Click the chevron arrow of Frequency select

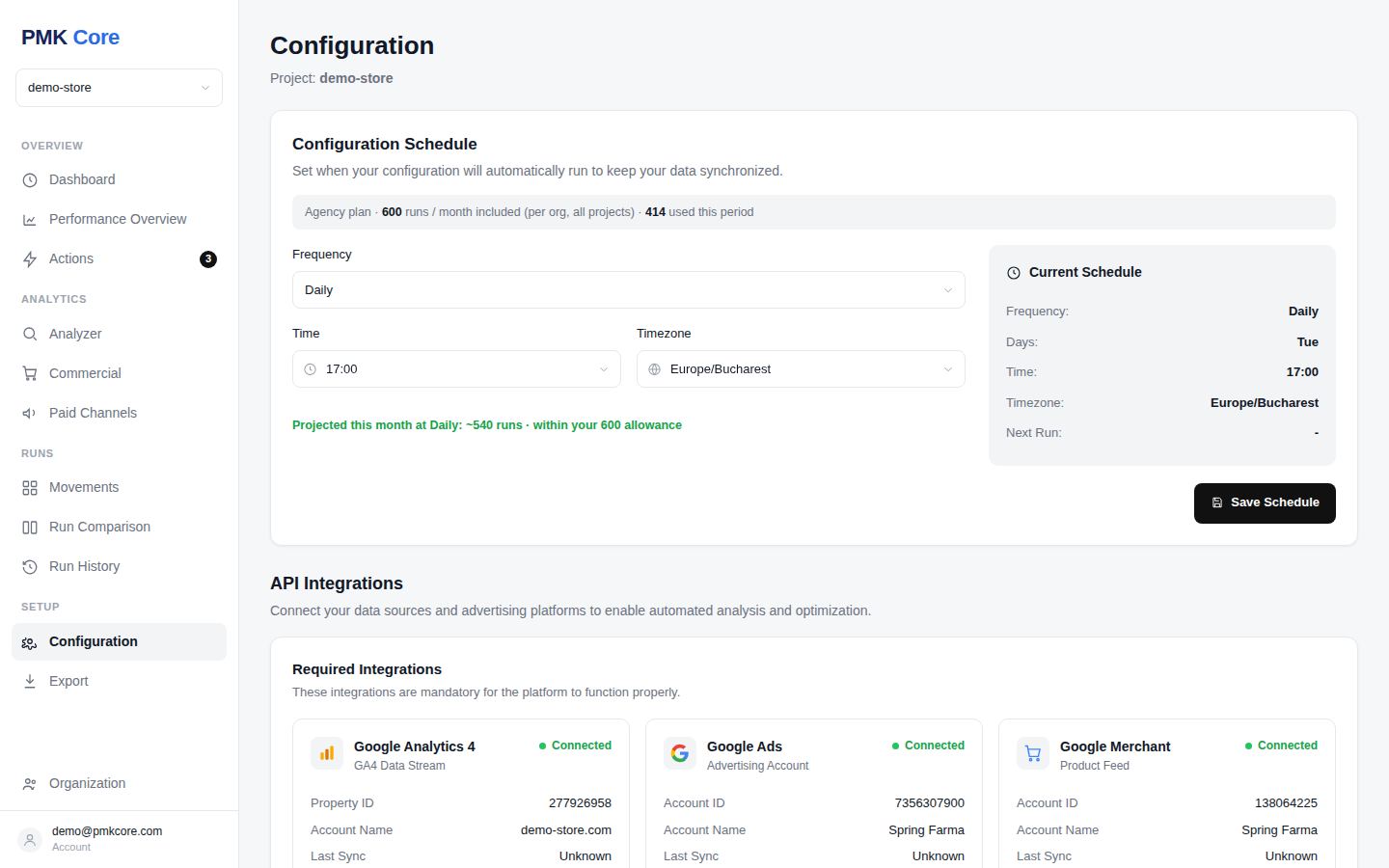click(948, 290)
